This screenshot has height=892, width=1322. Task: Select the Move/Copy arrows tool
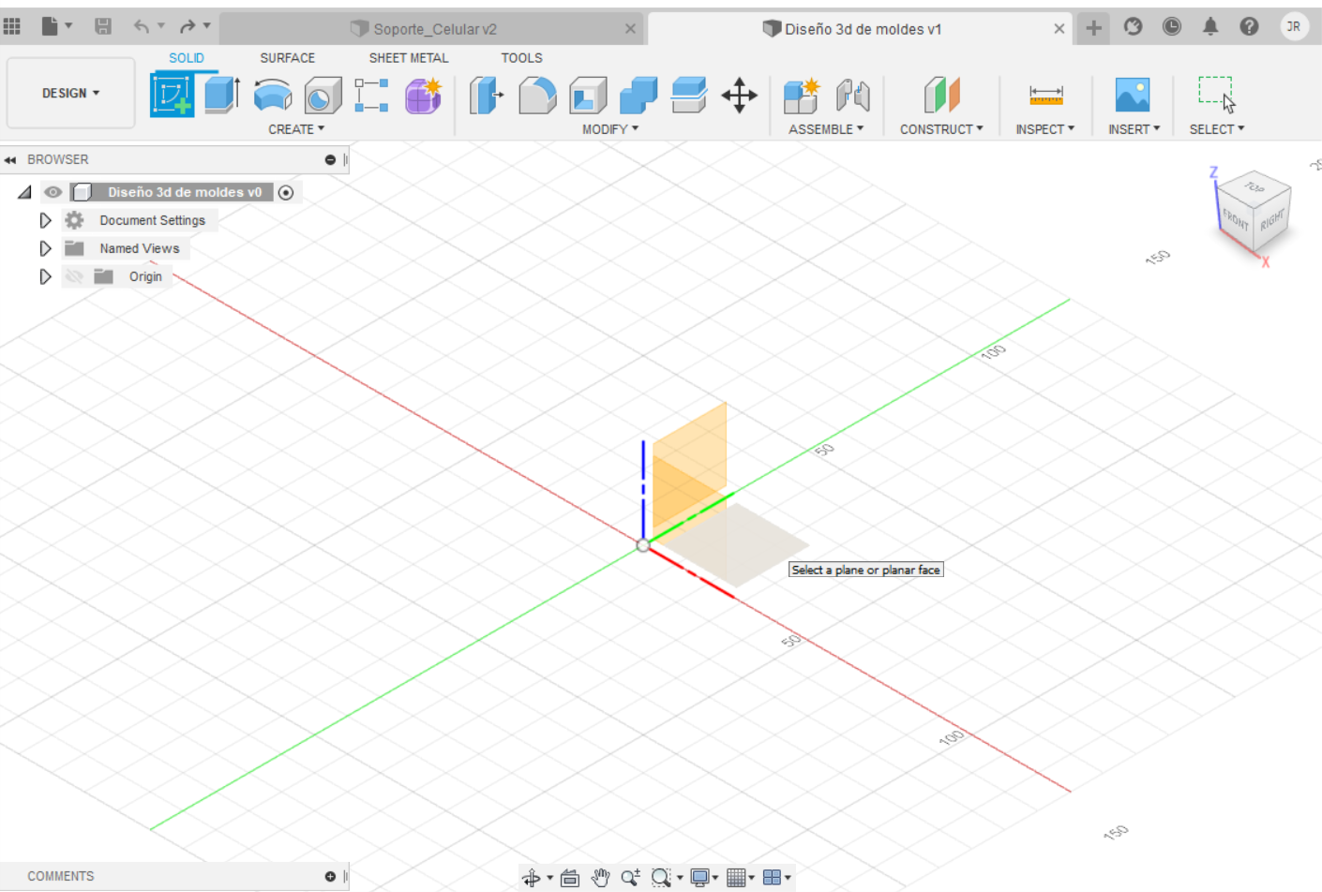tap(739, 96)
